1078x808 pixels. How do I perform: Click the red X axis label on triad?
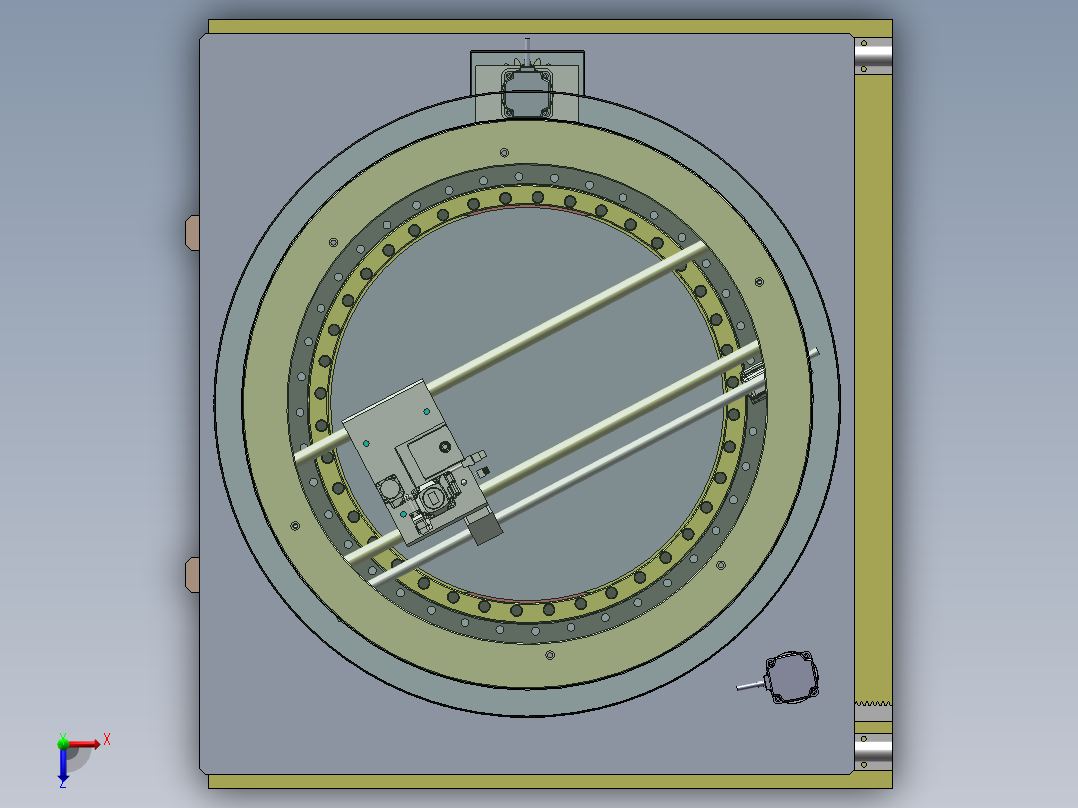[x=107, y=740]
